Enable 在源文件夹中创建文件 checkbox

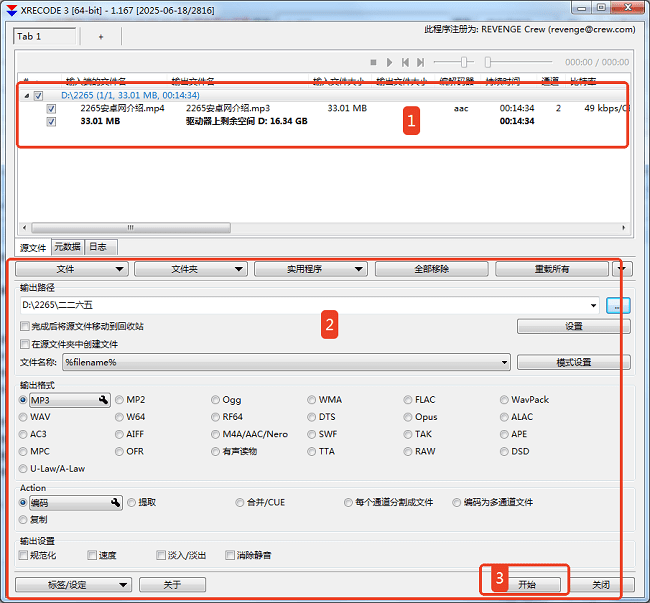click(x=25, y=344)
